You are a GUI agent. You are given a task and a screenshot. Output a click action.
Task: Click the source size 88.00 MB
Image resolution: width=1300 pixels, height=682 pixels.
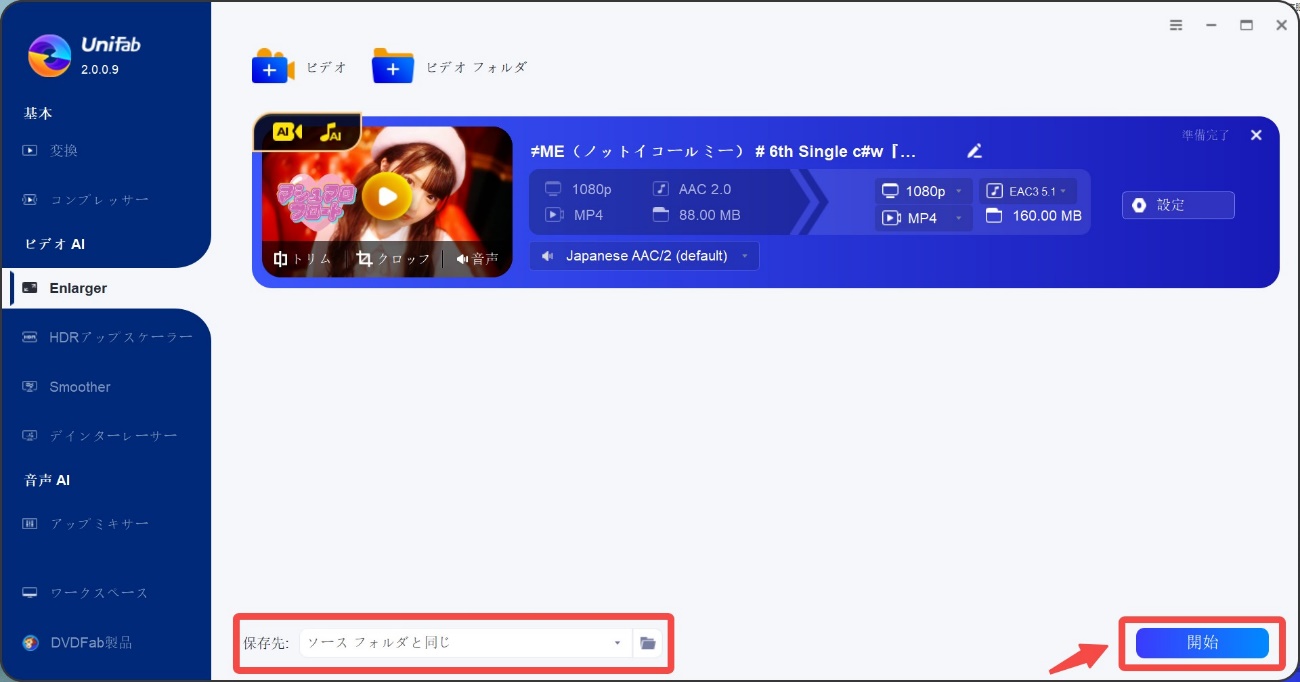pyautogui.click(x=709, y=215)
